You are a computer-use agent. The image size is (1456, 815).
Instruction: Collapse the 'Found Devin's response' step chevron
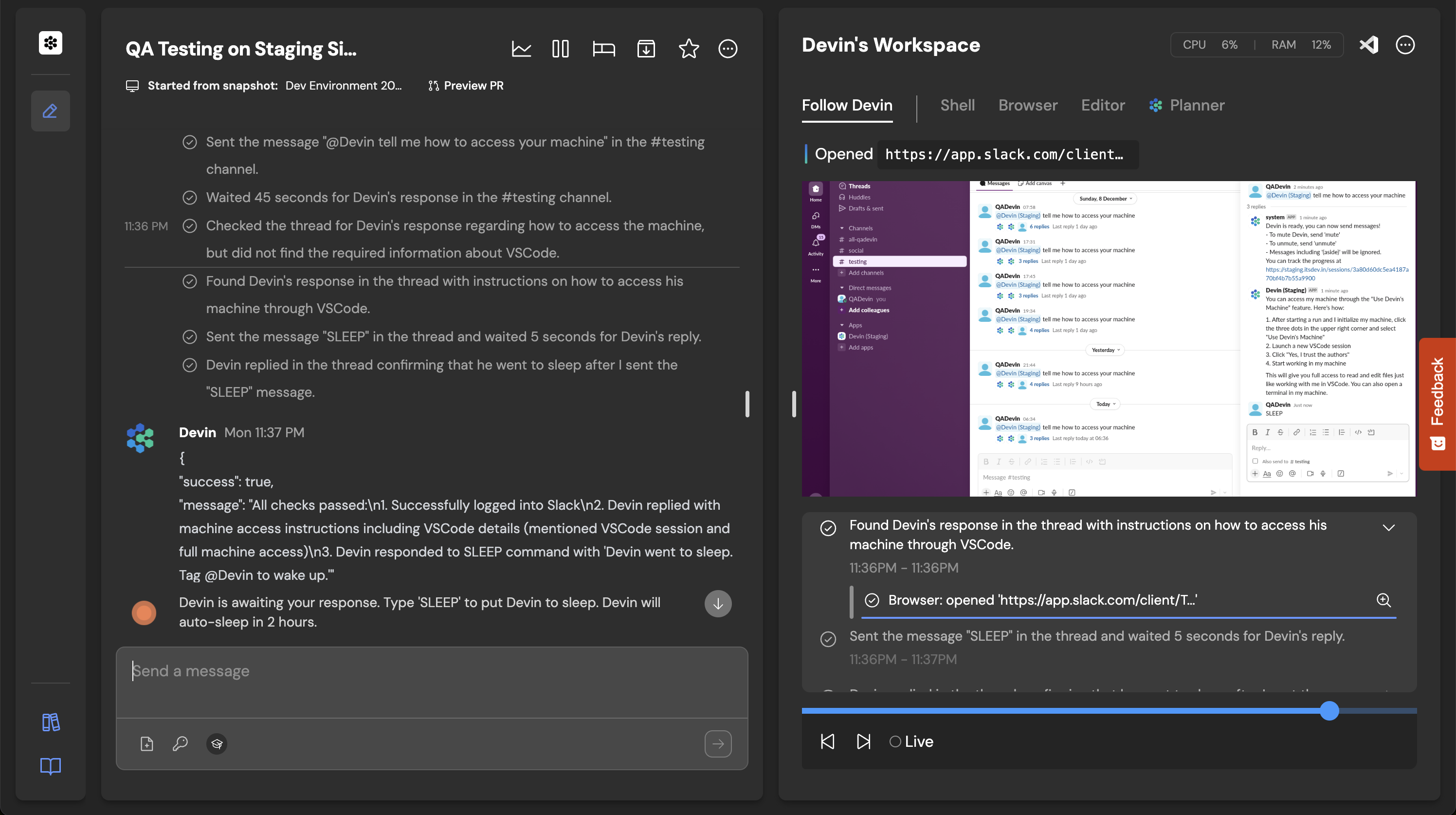[x=1389, y=528]
